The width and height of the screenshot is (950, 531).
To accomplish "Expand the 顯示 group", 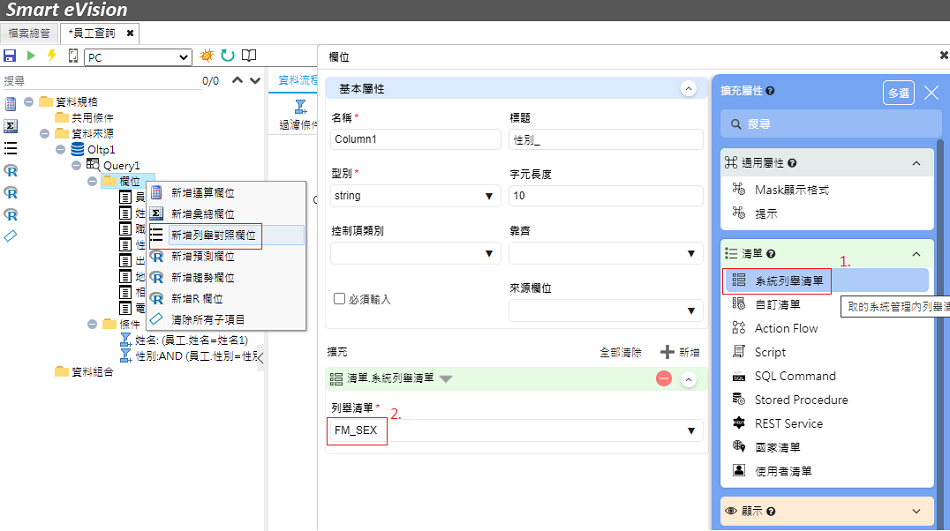I will pyautogui.click(x=916, y=512).
